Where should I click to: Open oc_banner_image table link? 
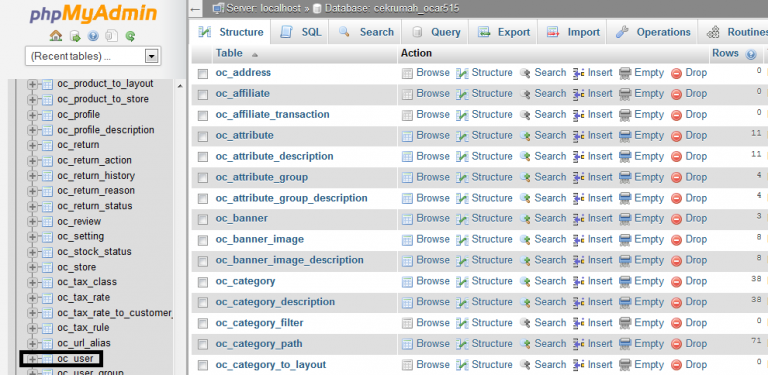coord(260,239)
